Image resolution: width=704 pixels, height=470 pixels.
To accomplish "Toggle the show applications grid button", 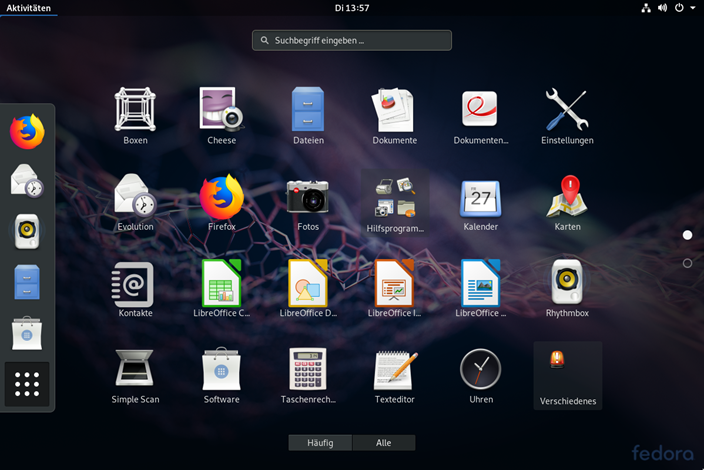I will [27, 384].
